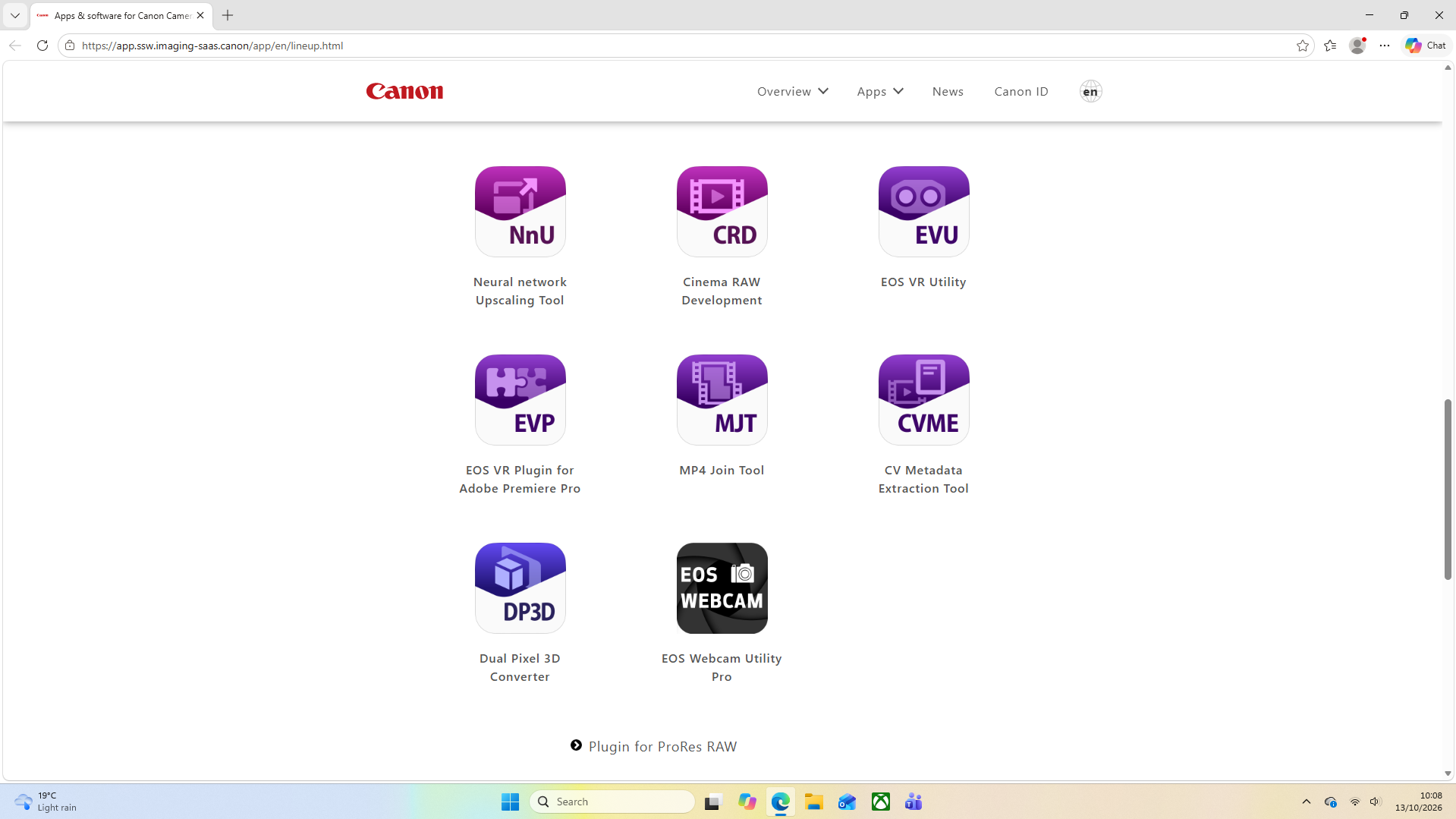Viewport: 1456px width, 819px height.
Task: Go back with the browser back arrow
Action: point(15,46)
